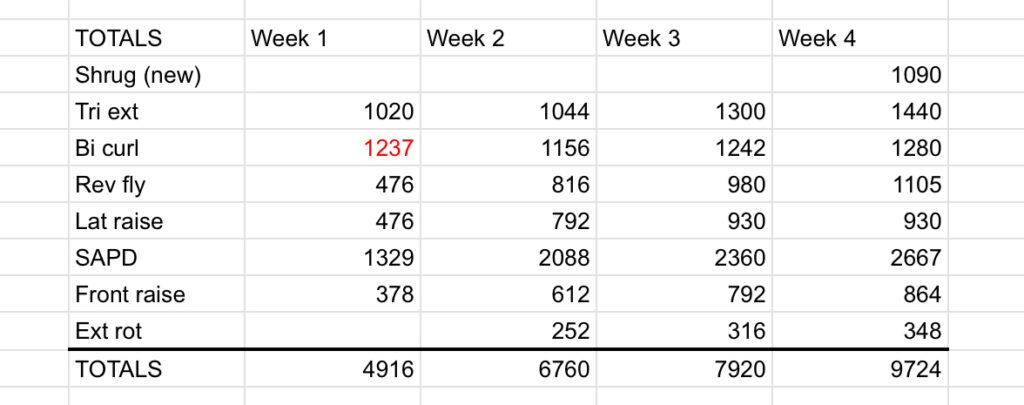Click the Week 1 column header cell
This screenshot has width=1024, height=405.
[x=288, y=39]
